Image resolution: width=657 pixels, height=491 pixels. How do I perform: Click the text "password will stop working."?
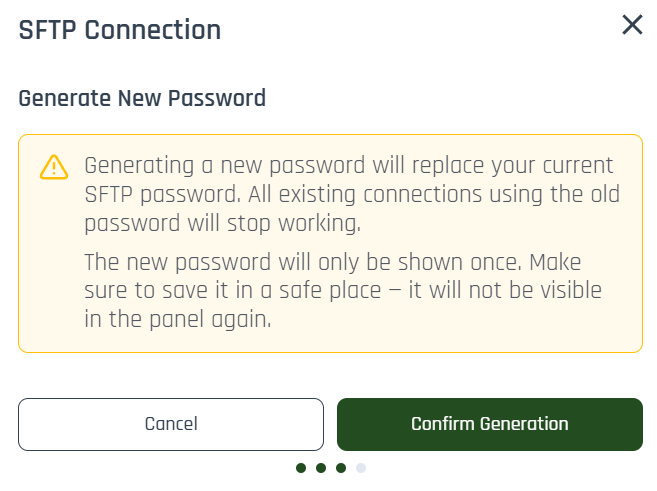(x=222, y=221)
